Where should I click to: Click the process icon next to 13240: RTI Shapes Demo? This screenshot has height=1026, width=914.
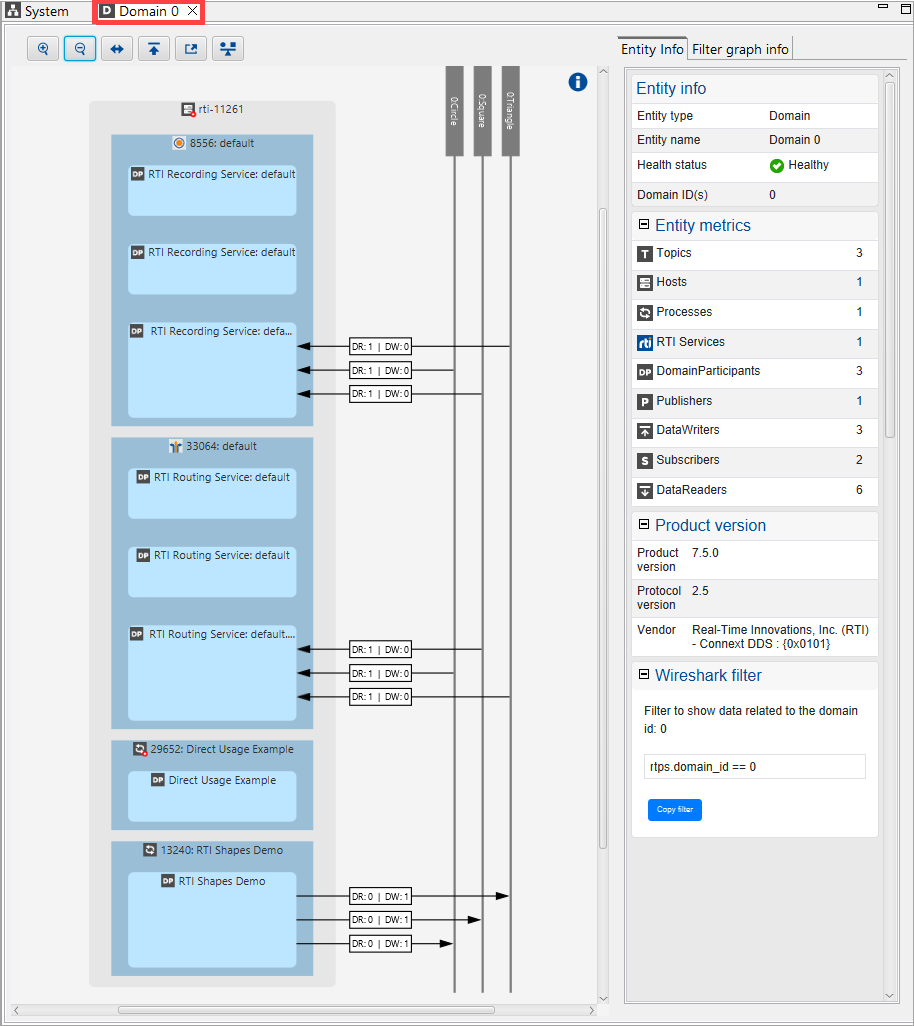pos(150,850)
